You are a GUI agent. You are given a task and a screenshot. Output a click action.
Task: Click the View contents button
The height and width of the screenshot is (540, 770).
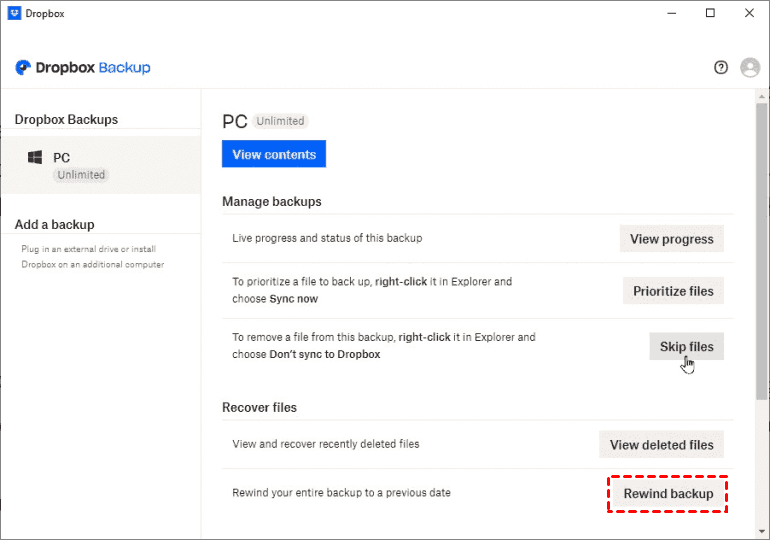point(274,154)
